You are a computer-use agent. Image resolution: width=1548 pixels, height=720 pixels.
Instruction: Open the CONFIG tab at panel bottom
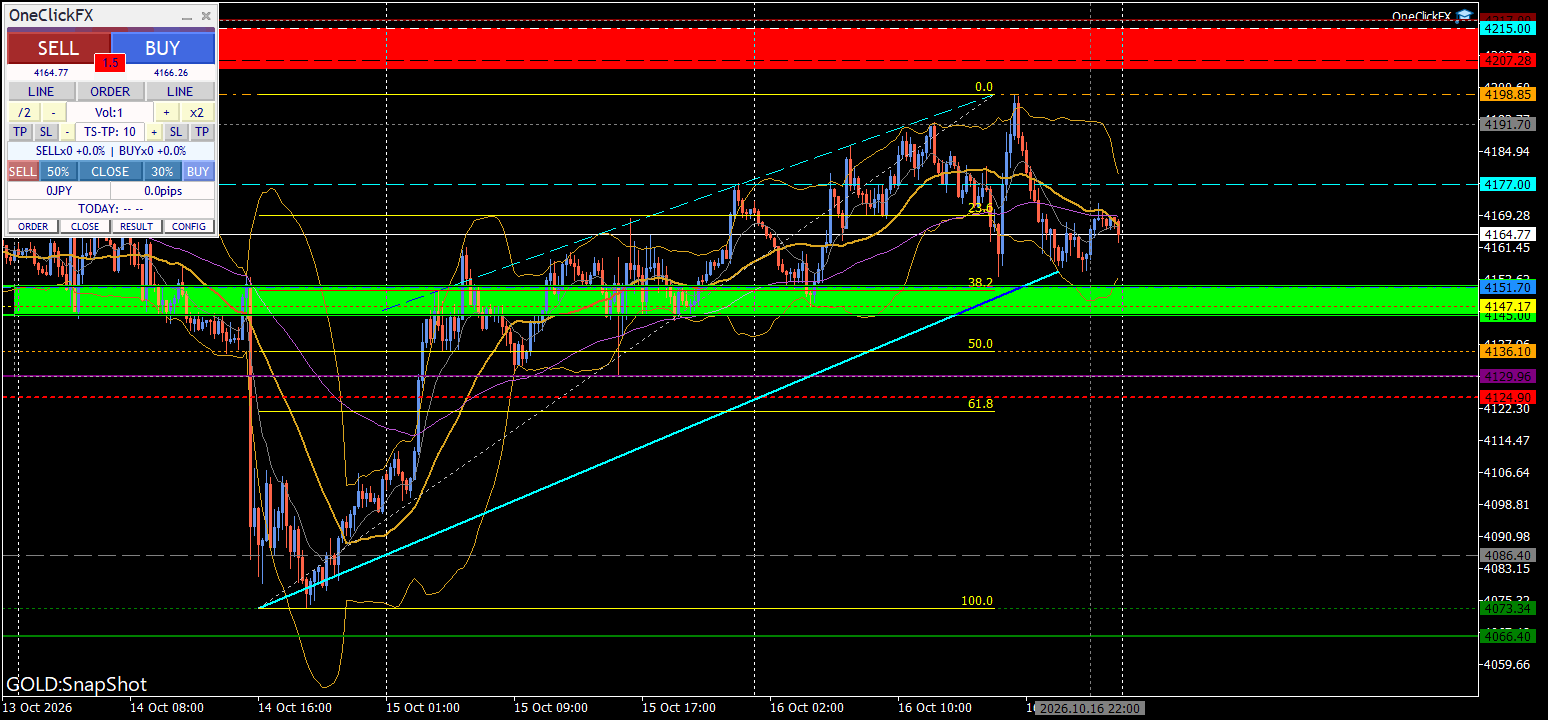point(189,226)
